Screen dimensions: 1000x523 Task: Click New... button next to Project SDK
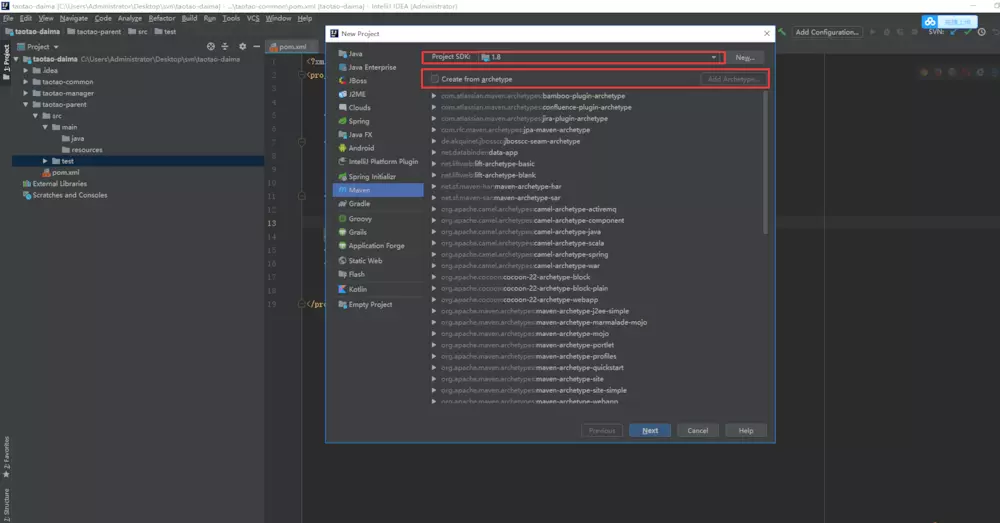point(745,57)
